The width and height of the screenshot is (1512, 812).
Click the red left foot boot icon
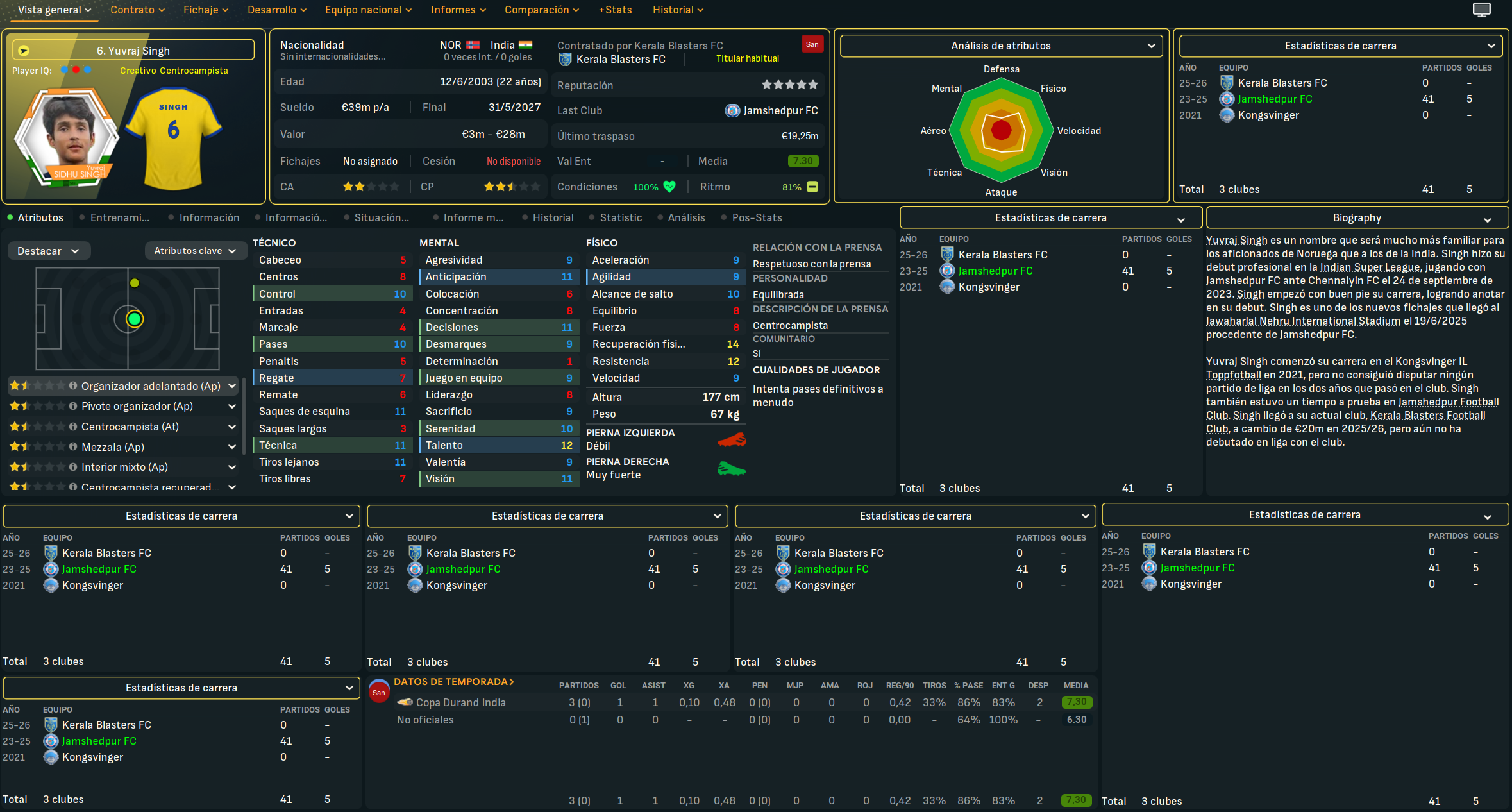coord(731,440)
